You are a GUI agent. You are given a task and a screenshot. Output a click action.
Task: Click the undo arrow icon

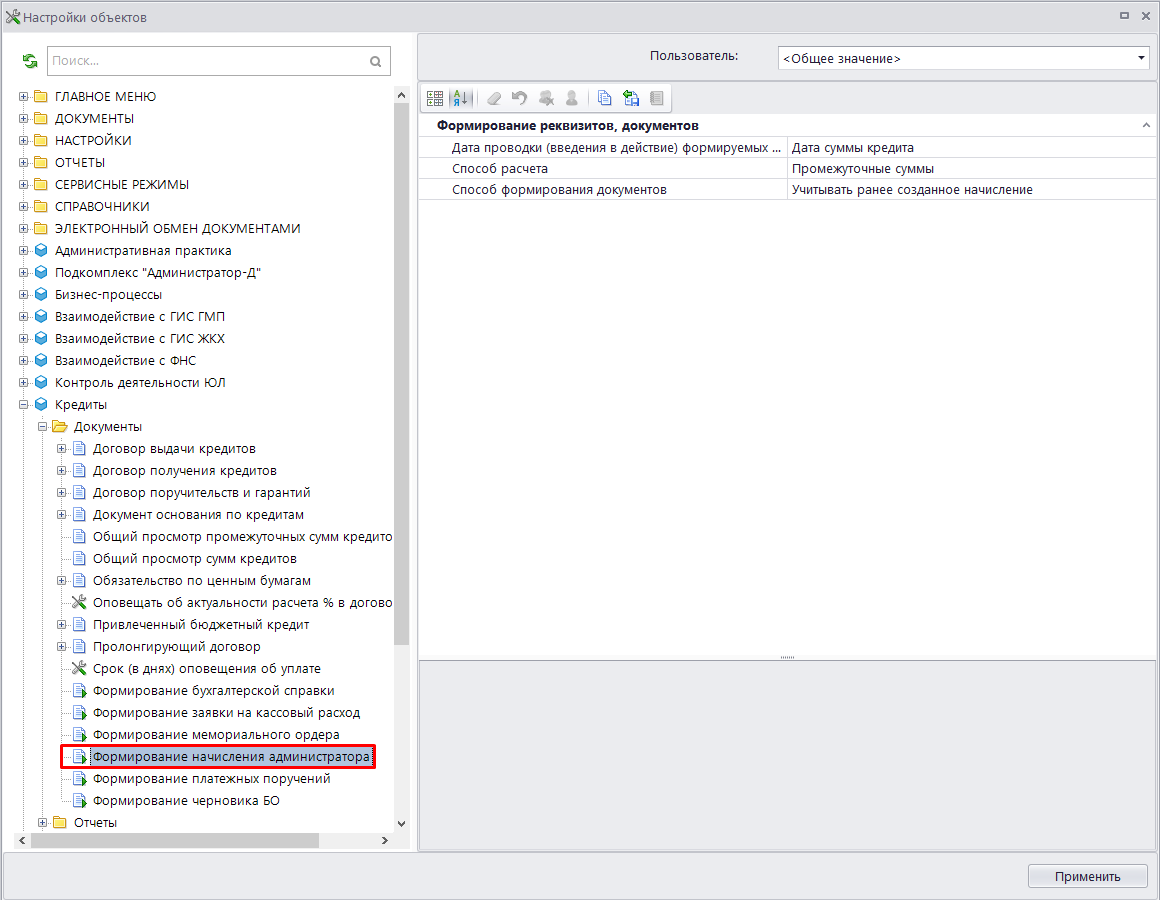[519, 98]
